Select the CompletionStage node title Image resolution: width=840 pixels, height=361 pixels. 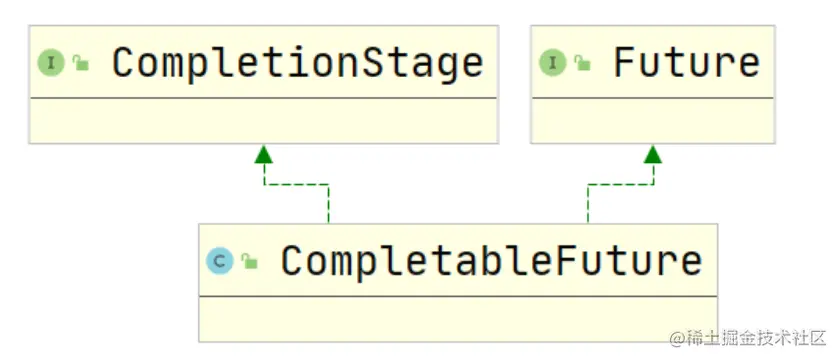point(298,63)
